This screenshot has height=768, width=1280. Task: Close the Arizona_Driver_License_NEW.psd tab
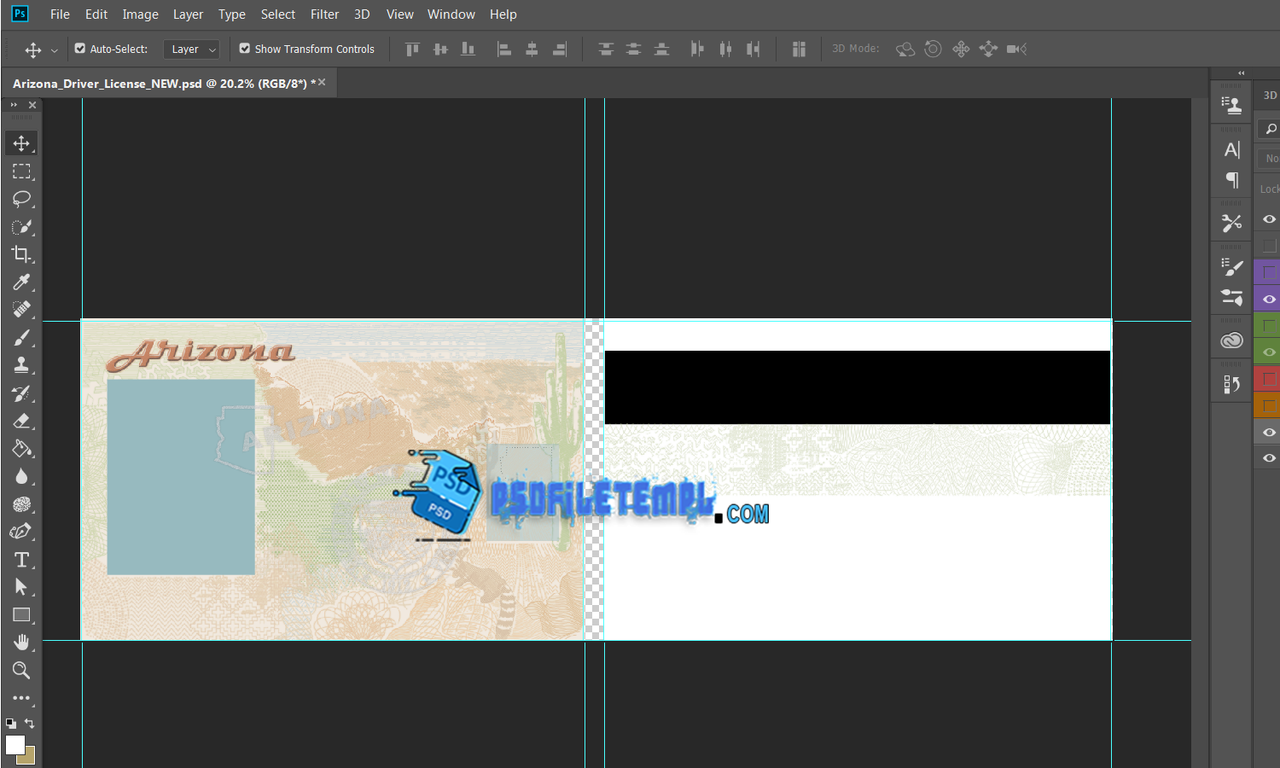322,83
